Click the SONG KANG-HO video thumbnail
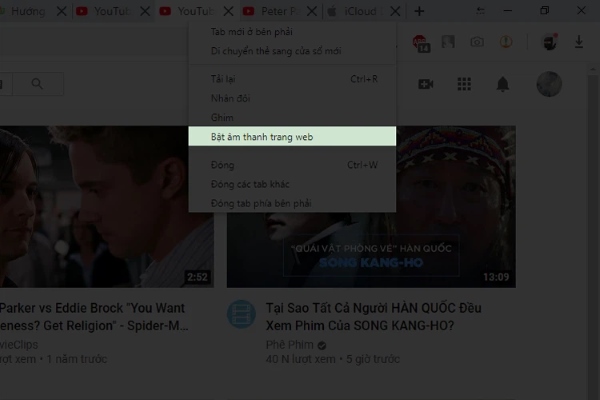This screenshot has height=400, width=600. click(x=371, y=207)
